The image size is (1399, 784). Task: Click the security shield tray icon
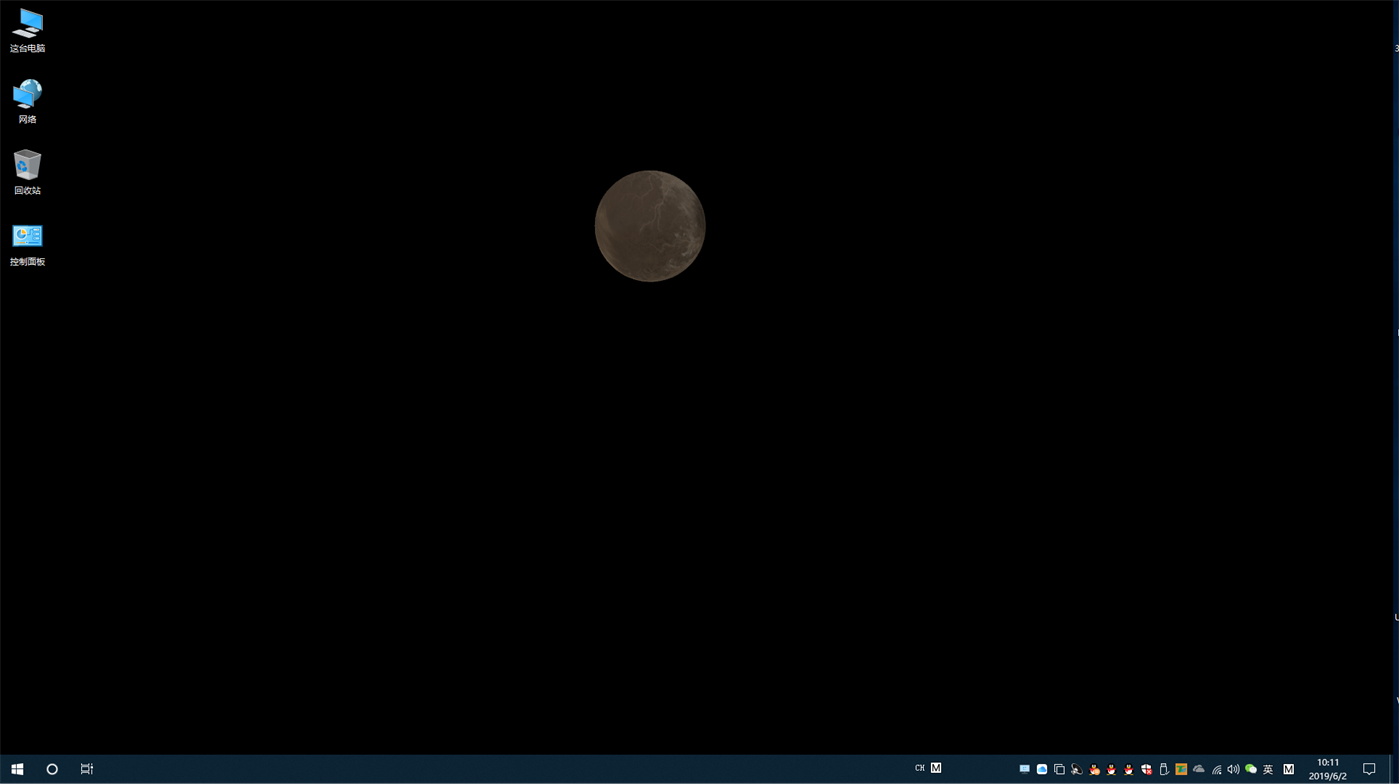click(1145, 769)
